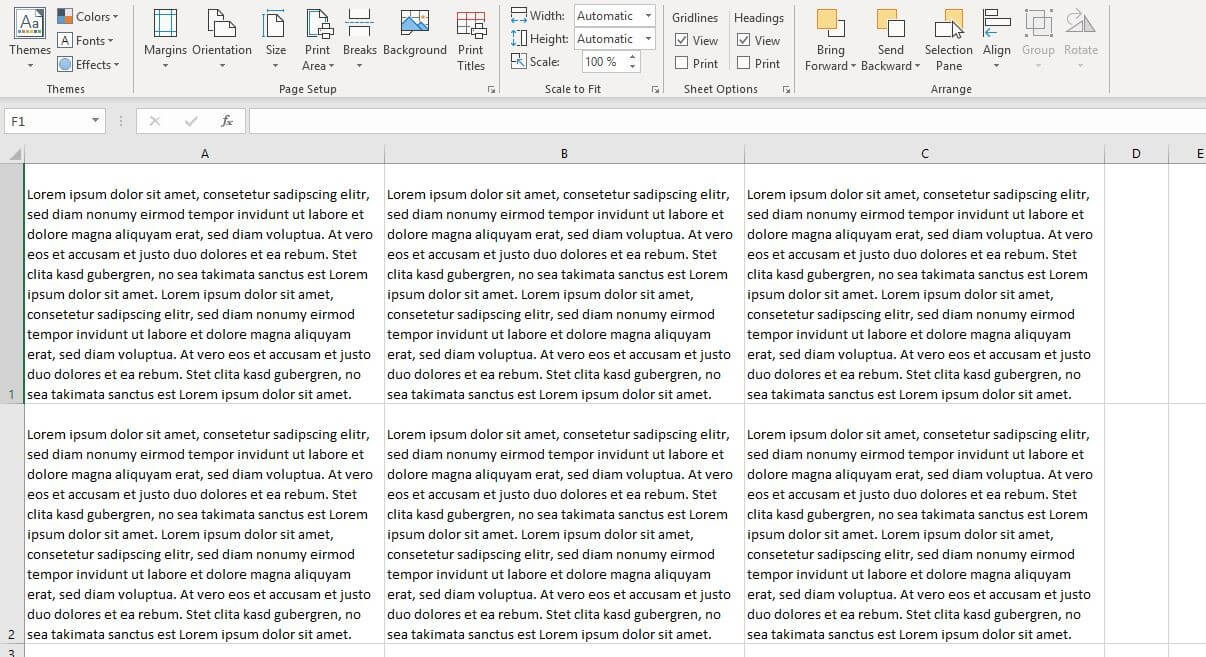Open the Page Setup dialog launcher
Viewport: 1206px width, 657px height.
click(491, 89)
